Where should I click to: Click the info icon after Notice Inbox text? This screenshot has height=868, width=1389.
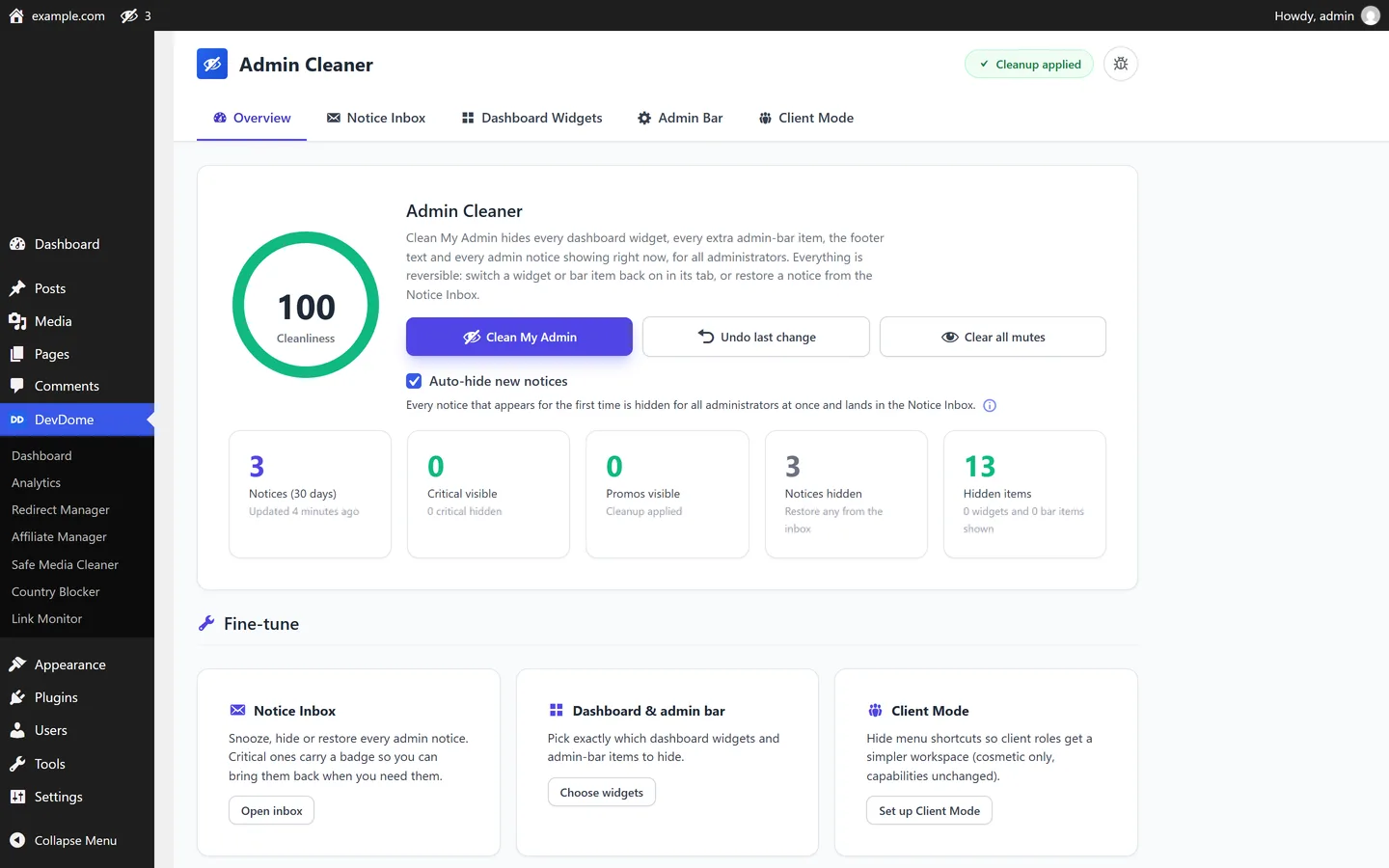pos(990,405)
